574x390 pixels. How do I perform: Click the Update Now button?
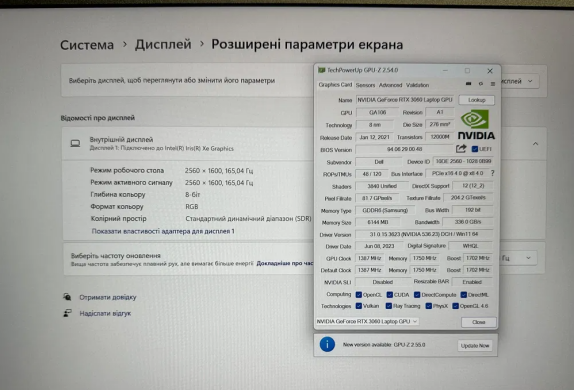point(475,345)
